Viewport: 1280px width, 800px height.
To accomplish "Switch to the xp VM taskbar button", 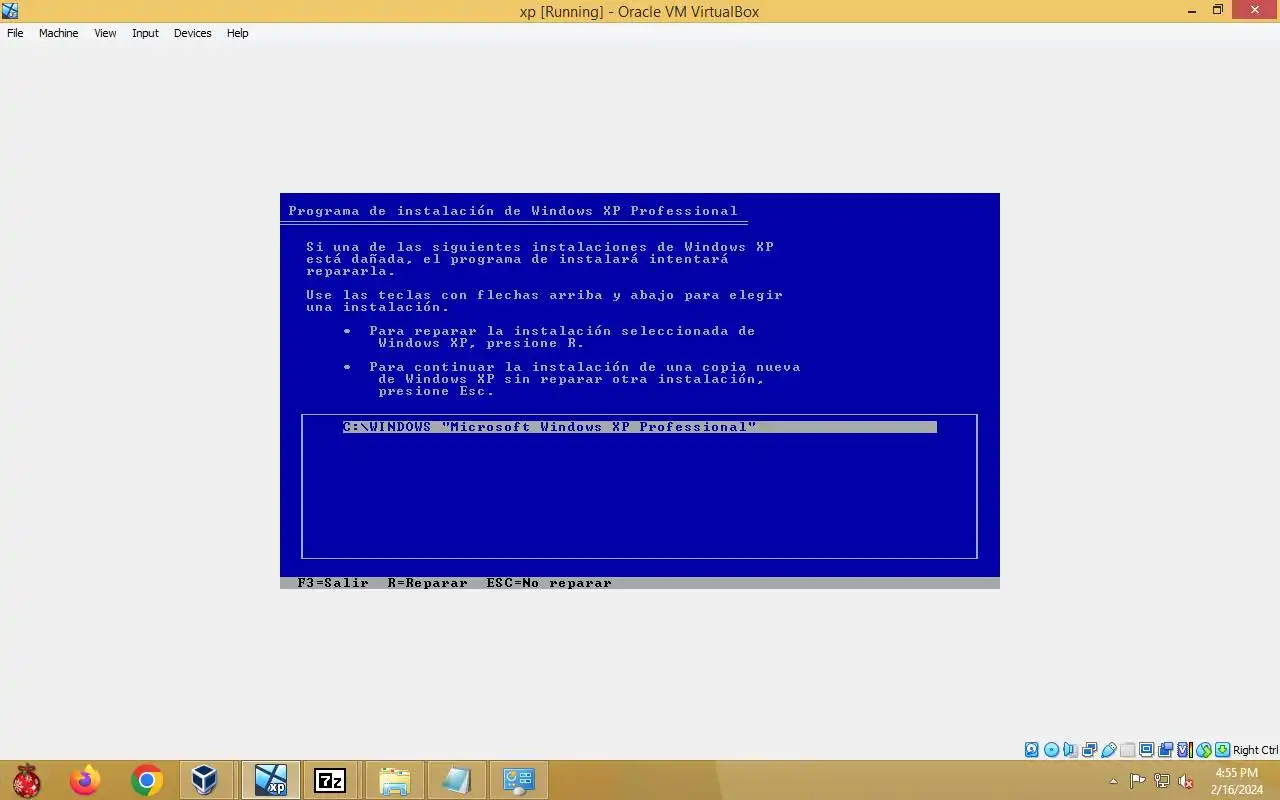I will click(270, 780).
